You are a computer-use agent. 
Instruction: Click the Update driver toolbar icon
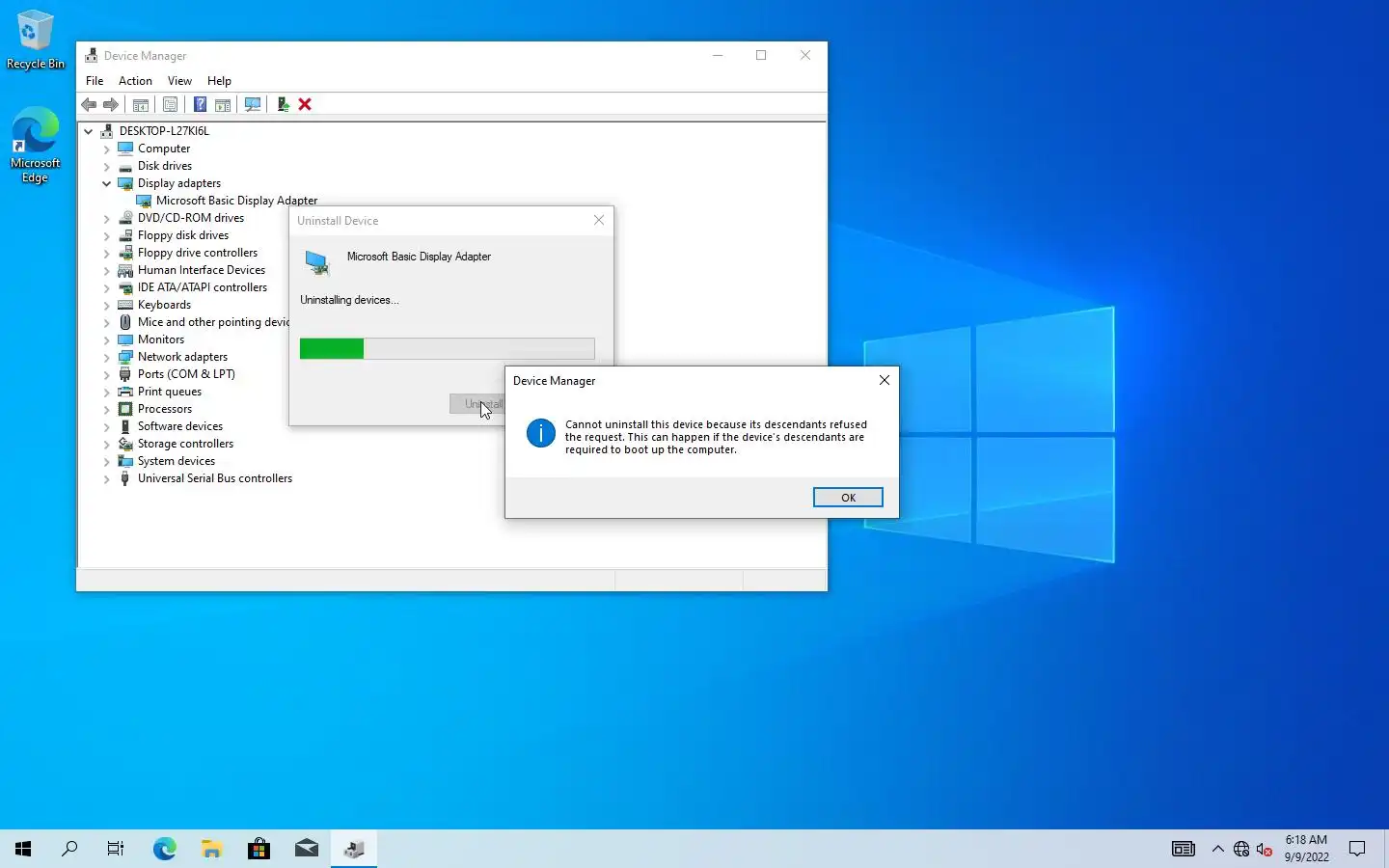[283, 104]
